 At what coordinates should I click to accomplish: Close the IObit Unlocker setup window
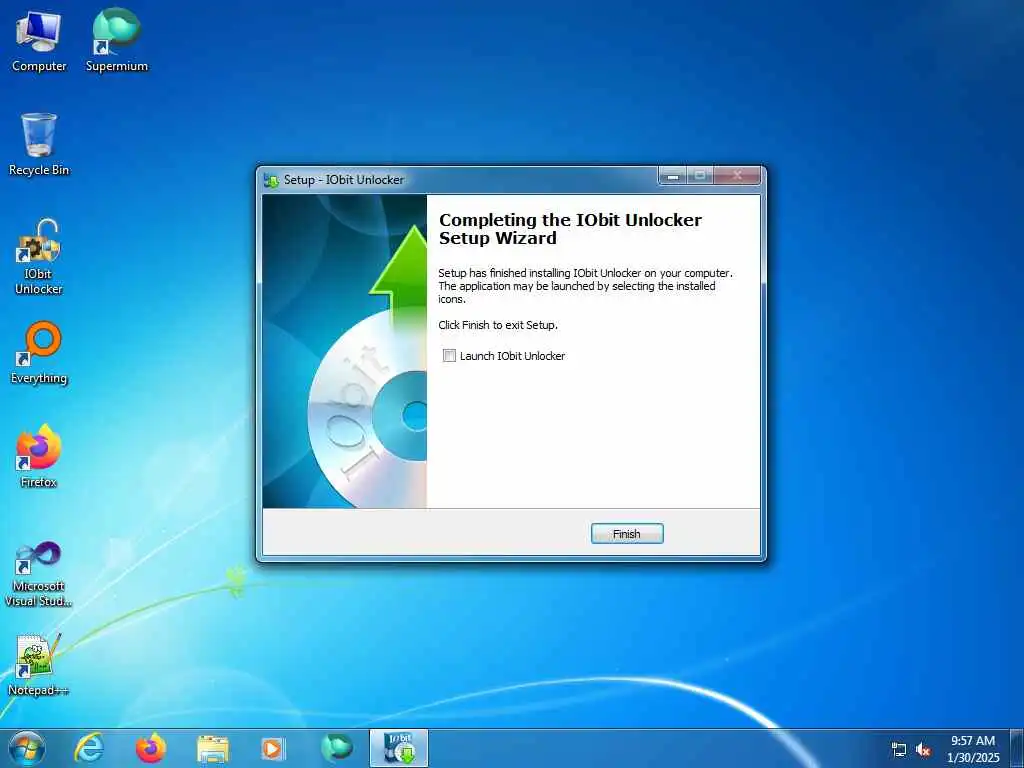(x=737, y=175)
